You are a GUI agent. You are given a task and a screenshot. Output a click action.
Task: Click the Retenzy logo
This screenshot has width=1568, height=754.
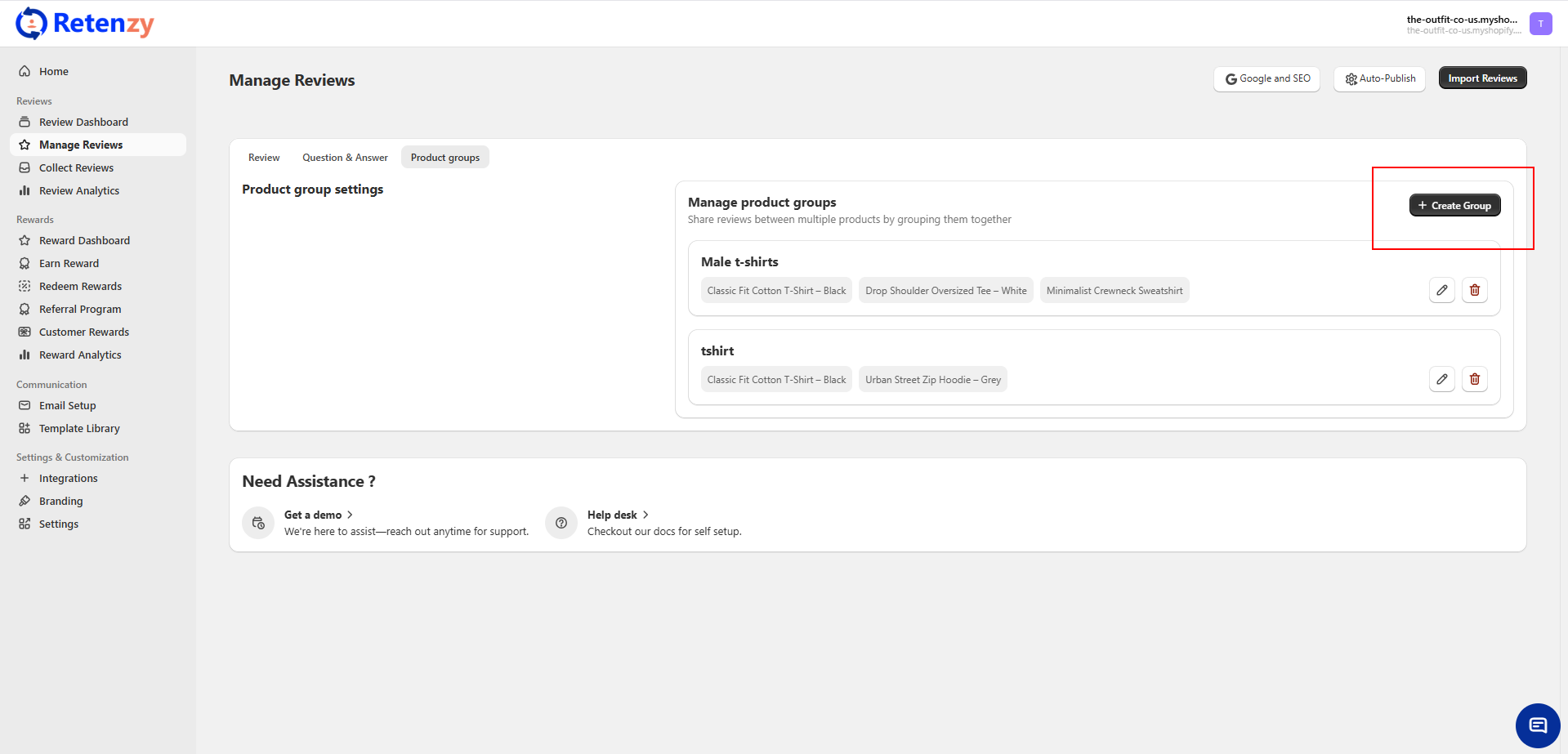(85, 24)
